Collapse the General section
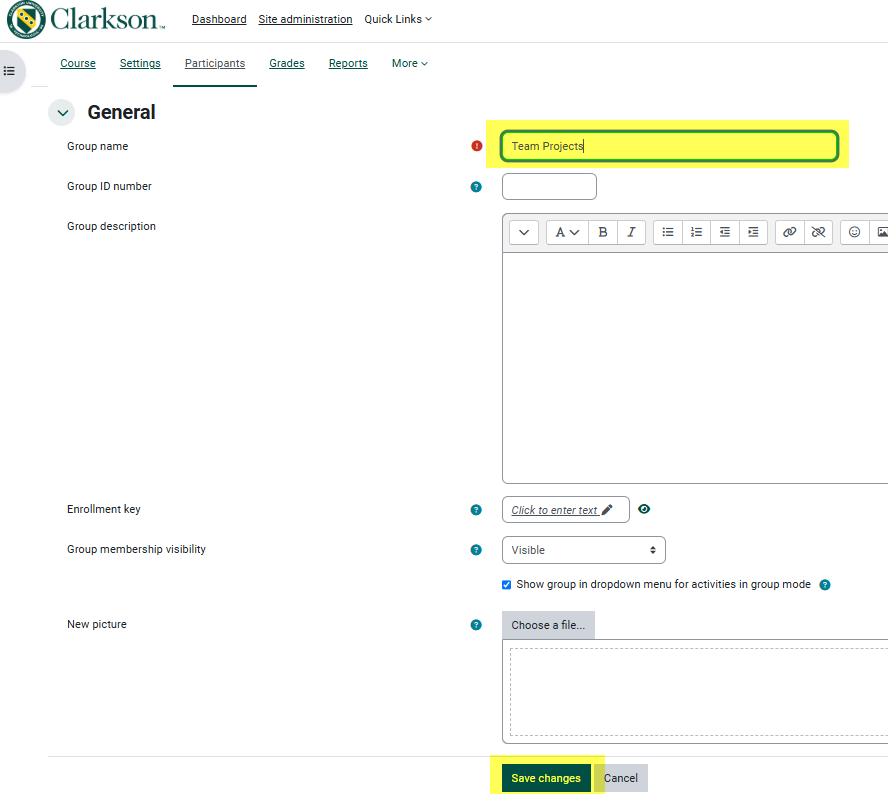Screen dimensions: 888x795 pos(62,113)
